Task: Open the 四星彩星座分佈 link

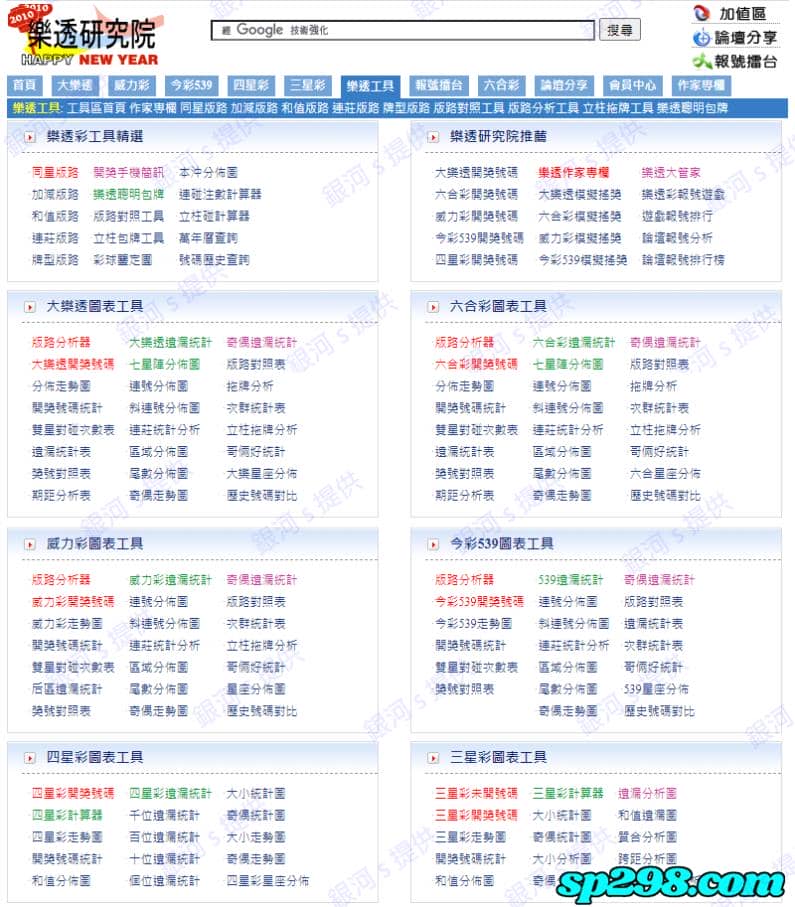Action: pyautogui.click(x=267, y=881)
